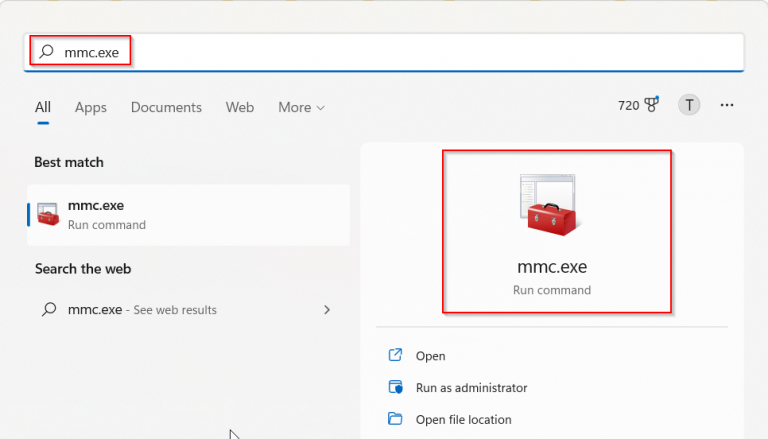Click the rewards medal icon beside 720

point(654,105)
